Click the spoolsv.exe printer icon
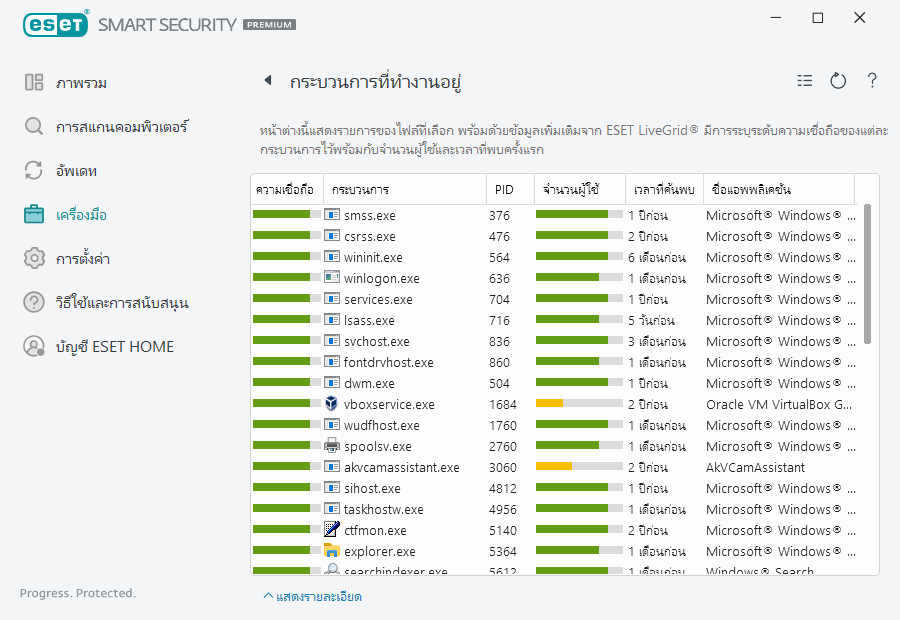The height and width of the screenshot is (620, 900). point(332,446)
